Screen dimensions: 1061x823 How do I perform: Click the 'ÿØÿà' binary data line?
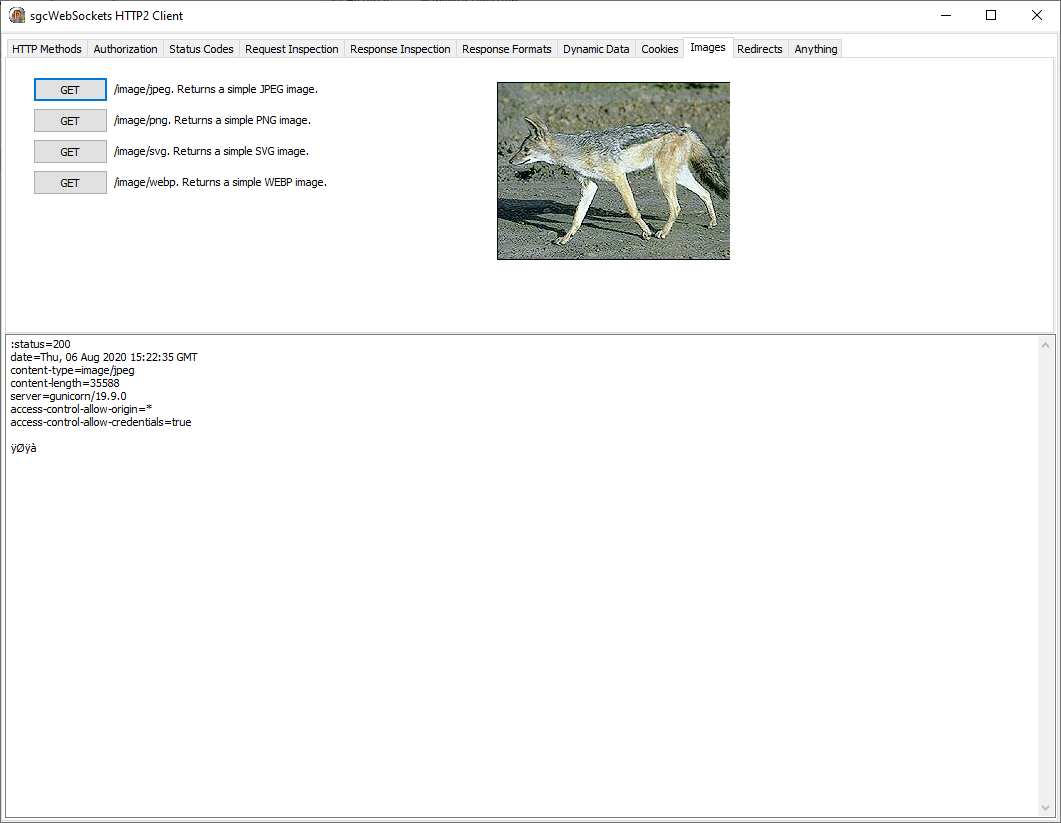coord(24,448)
